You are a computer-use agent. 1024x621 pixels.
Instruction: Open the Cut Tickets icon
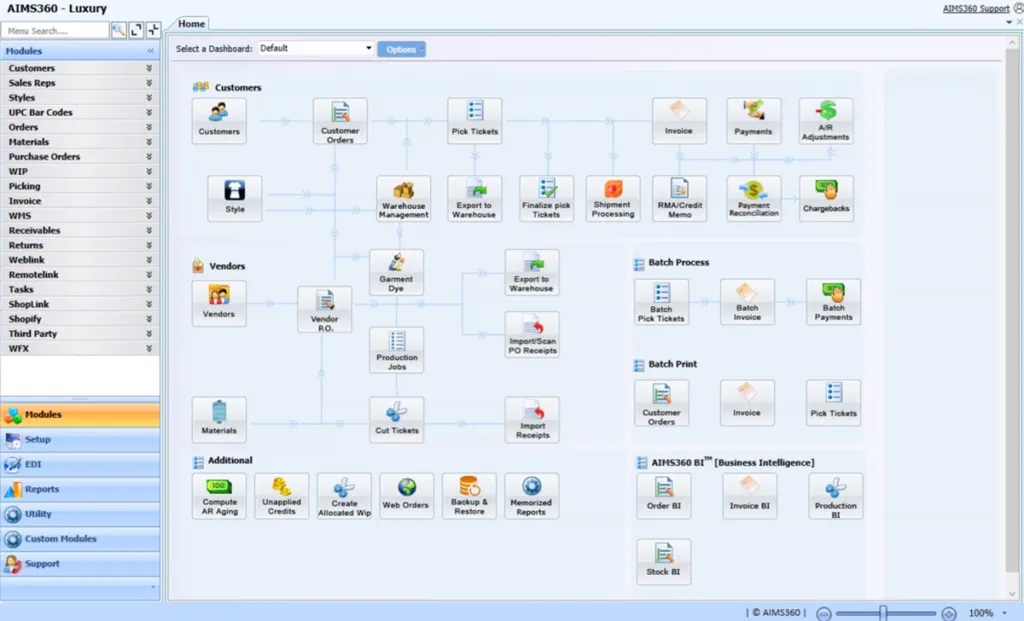396,419
